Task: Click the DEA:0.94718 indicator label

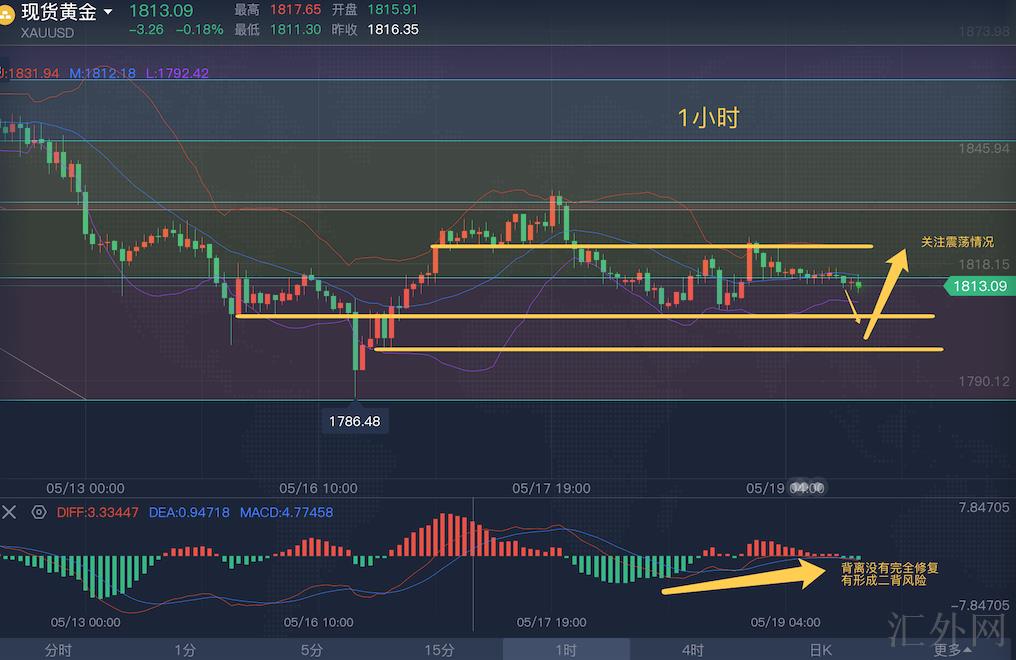Action: click(189, 512)
